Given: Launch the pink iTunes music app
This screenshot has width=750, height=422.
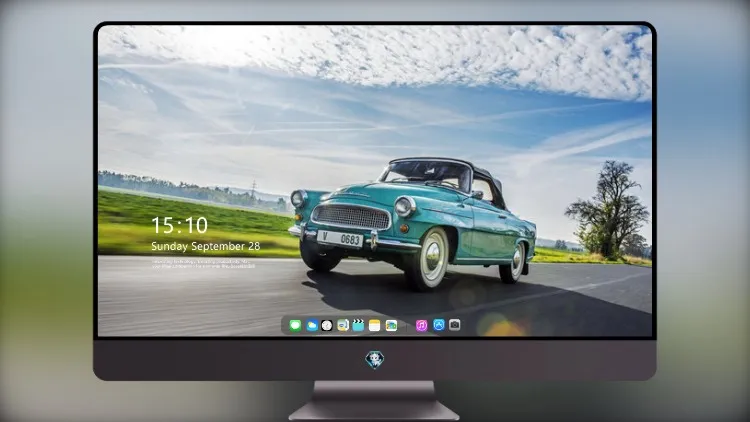Looking at the screenshot, I should tap(421, 325).
